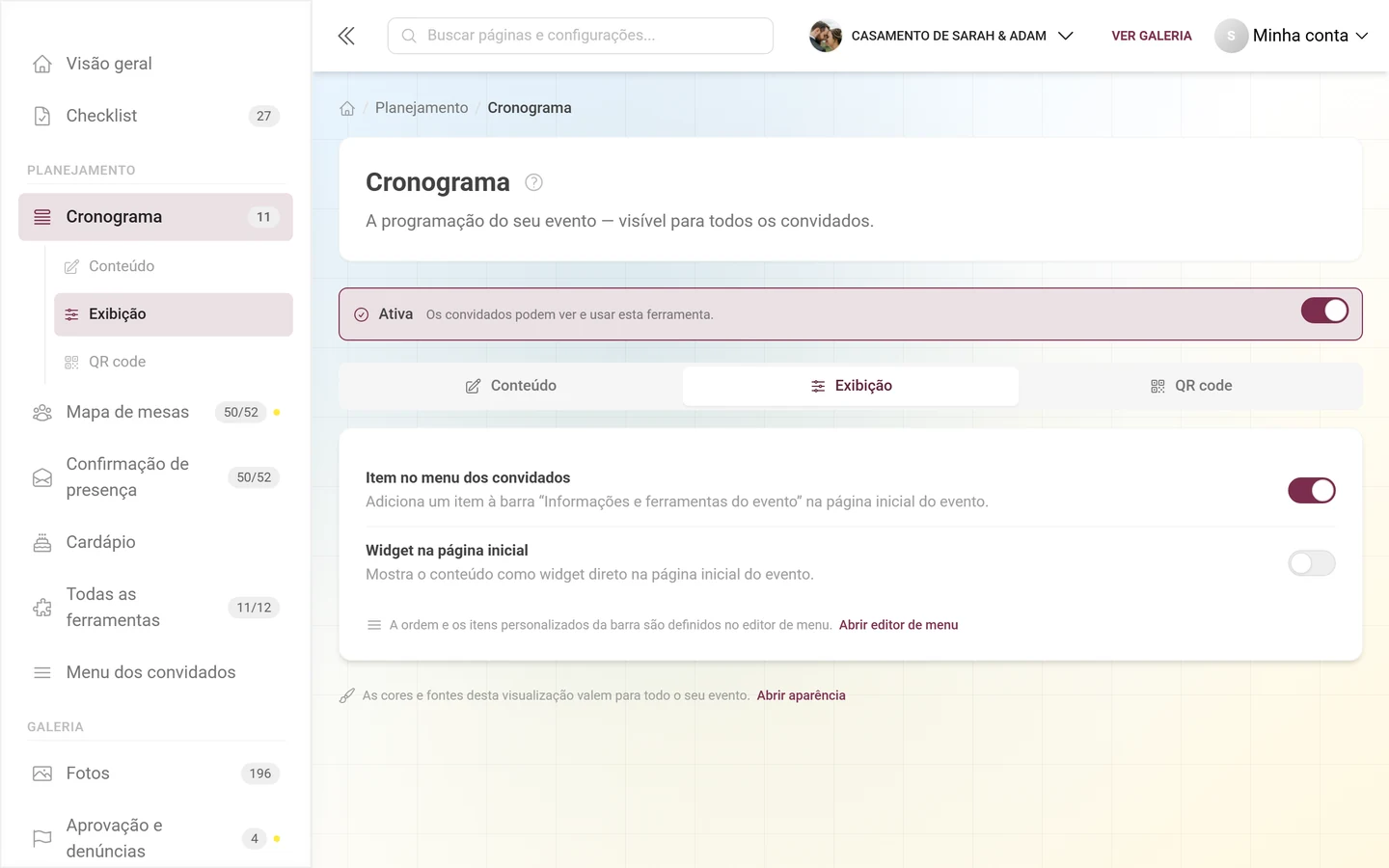Click the home breadcrumb icon
This screenshot has height=868, width=1389.
(347, 108)
